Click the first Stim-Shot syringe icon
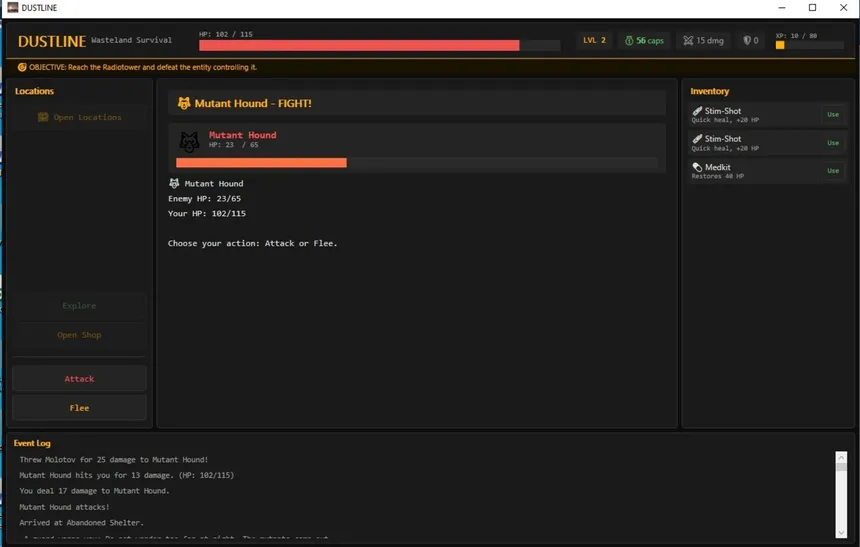The width and height of the screenshot is (860, 547). [697, 111]
